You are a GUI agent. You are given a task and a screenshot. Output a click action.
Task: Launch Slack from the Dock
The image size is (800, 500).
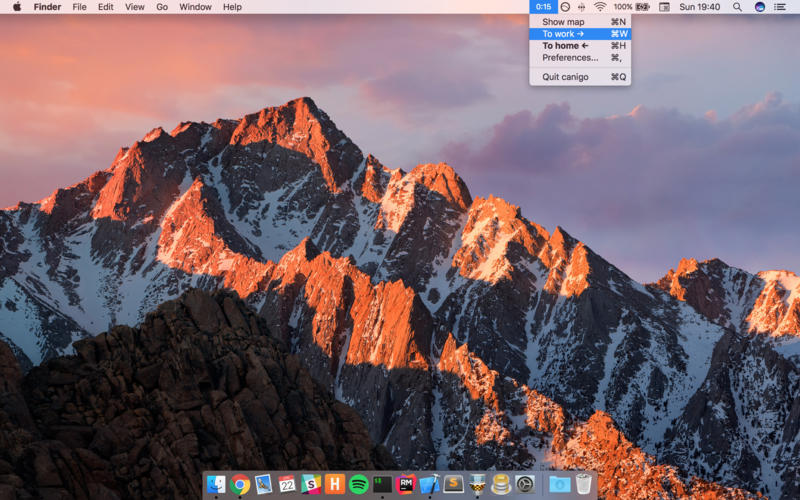coord(311,484)
